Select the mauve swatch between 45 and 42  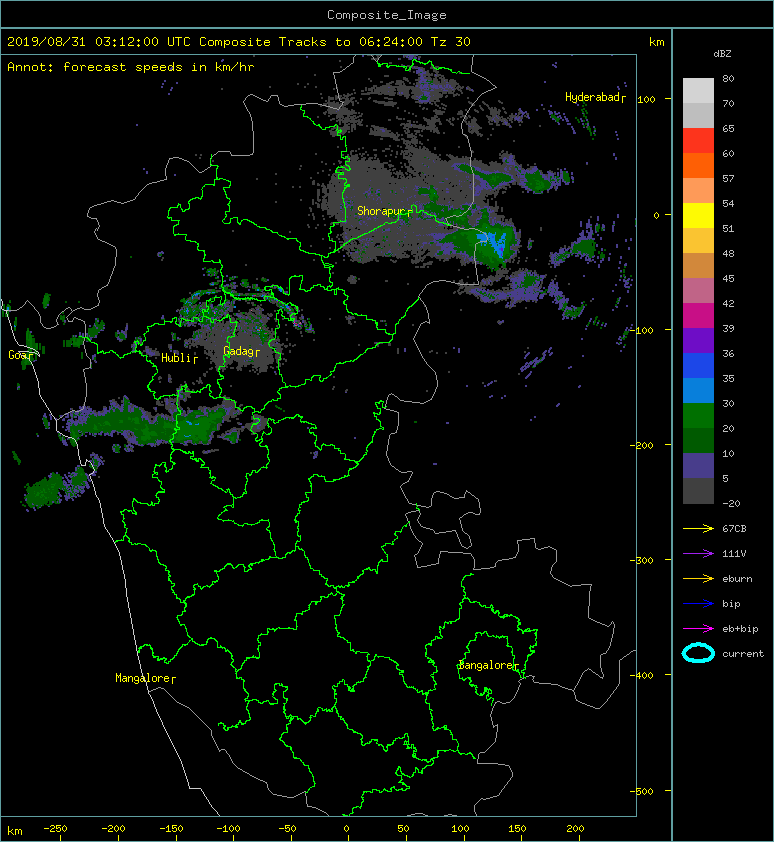(698, 291)
